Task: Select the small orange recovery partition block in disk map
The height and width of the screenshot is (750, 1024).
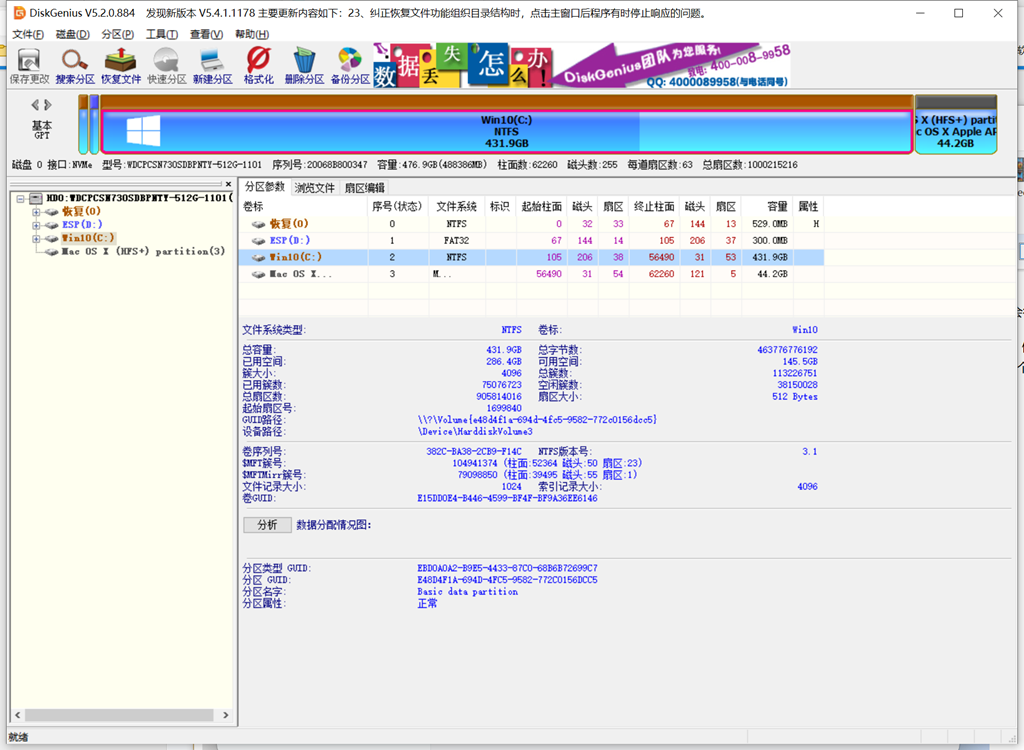Action: pyautogui.click(x=83, y=124)
